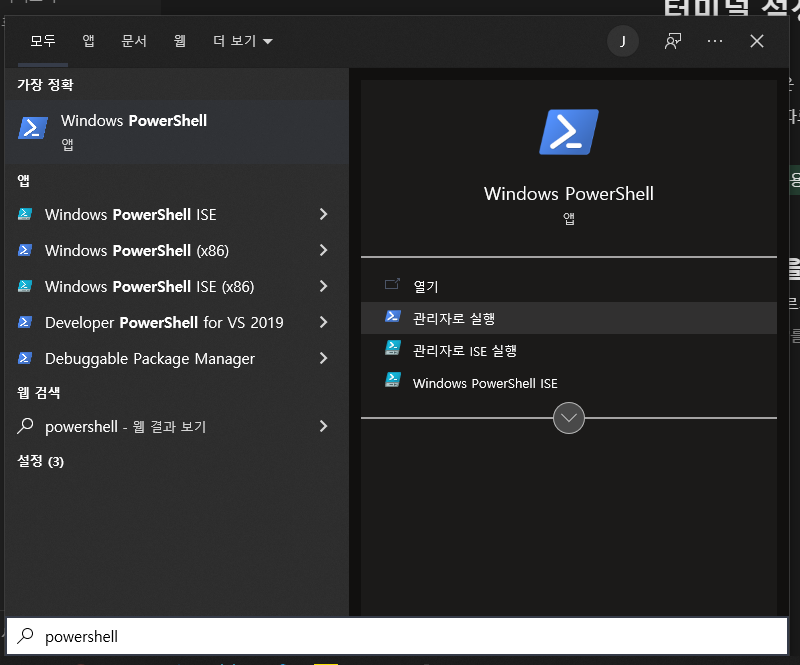Switch to the 앱 tab
Image resolution: width=800 pixels, height=665 pixels.
[x=88, y=41]
